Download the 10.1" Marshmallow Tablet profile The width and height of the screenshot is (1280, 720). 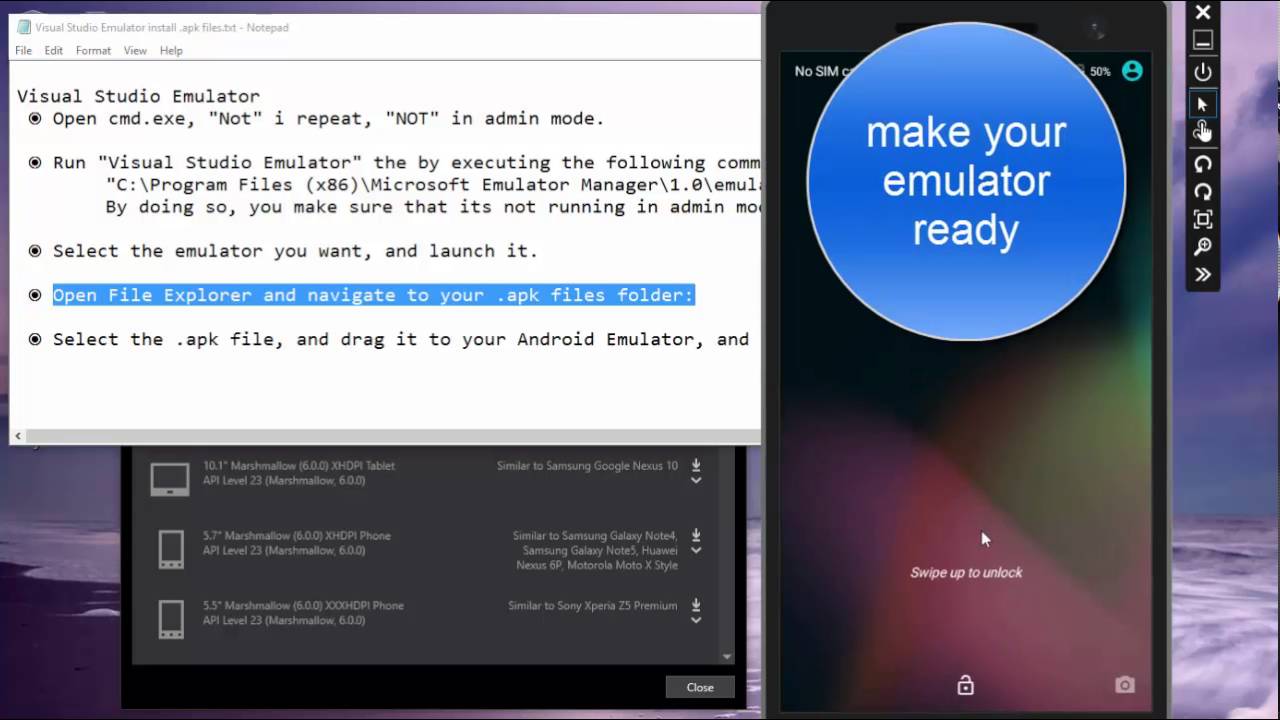pyautogui.click(x=696, y=465)
